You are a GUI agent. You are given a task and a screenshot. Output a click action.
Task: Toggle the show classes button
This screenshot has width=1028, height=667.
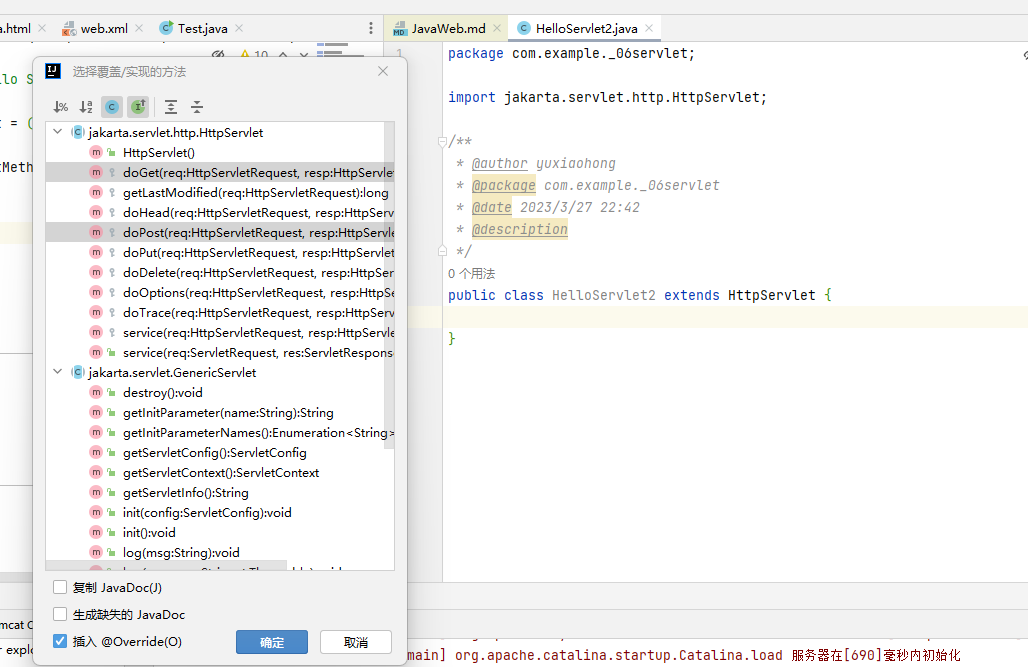click(x=112, y=107)
